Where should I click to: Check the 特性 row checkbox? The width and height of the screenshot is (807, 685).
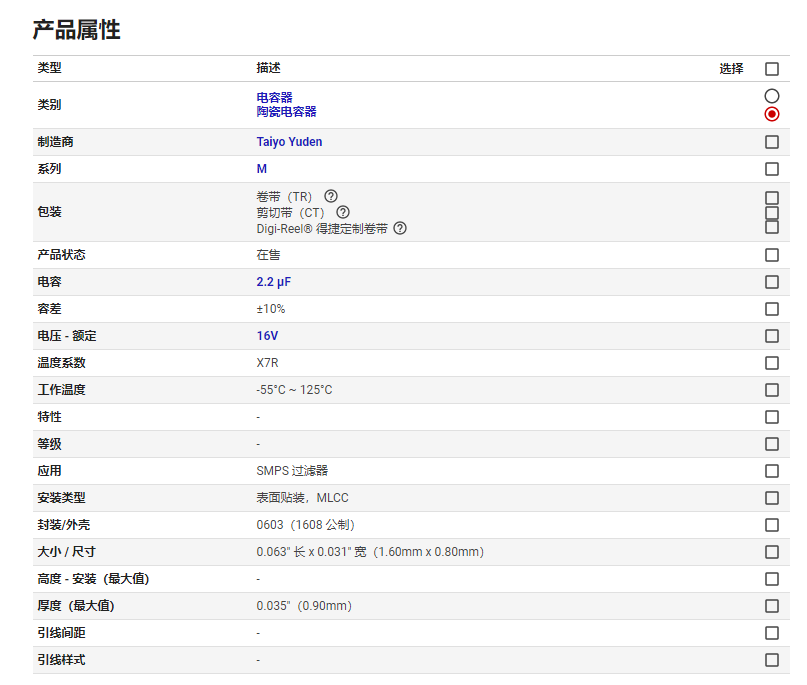point(771,417)
